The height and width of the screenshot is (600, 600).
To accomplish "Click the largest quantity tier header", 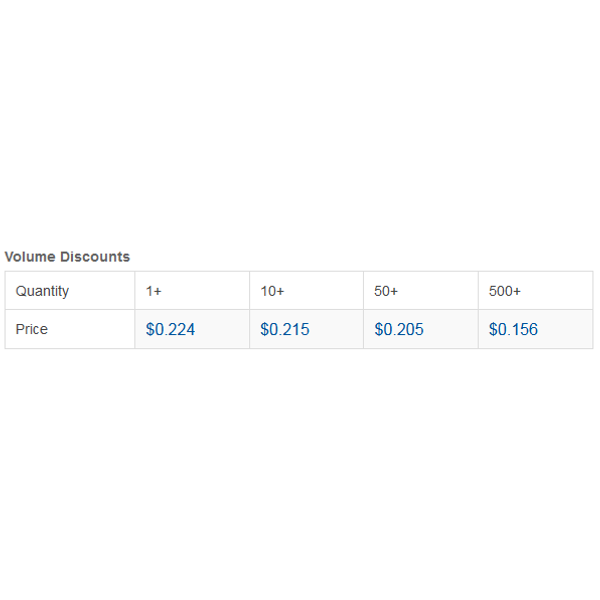I will pos(505,291).
